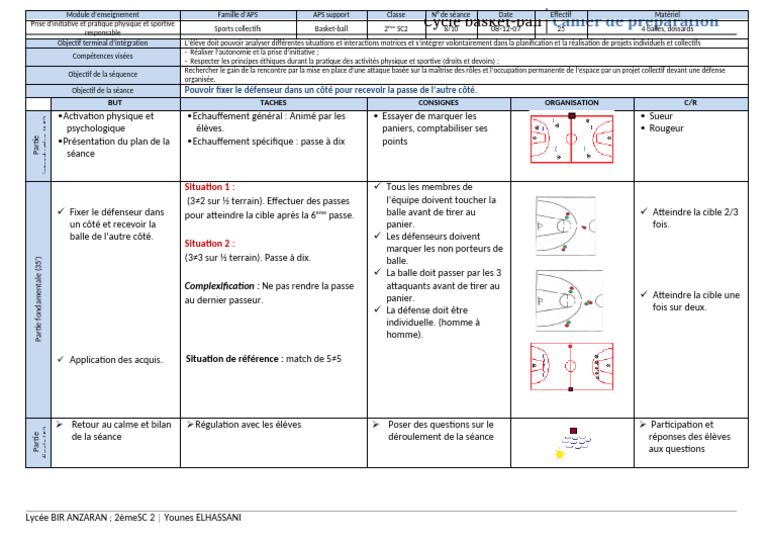Select 'La balle doit passer par les 3 attaquants'
Screen dimensions: 768x543
click(437, 285)
